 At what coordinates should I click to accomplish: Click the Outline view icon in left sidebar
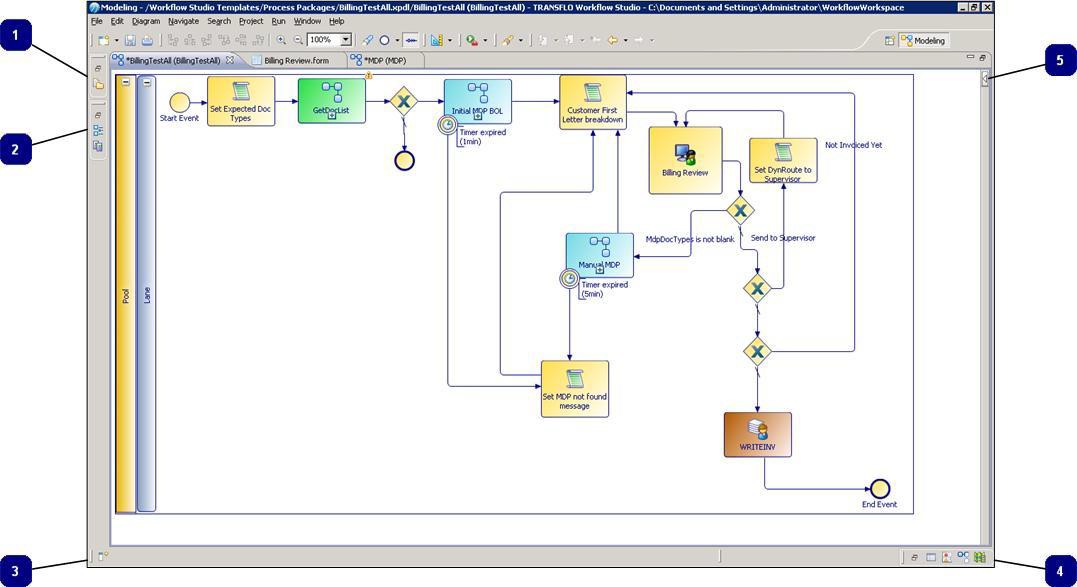[x=98, y=131]
